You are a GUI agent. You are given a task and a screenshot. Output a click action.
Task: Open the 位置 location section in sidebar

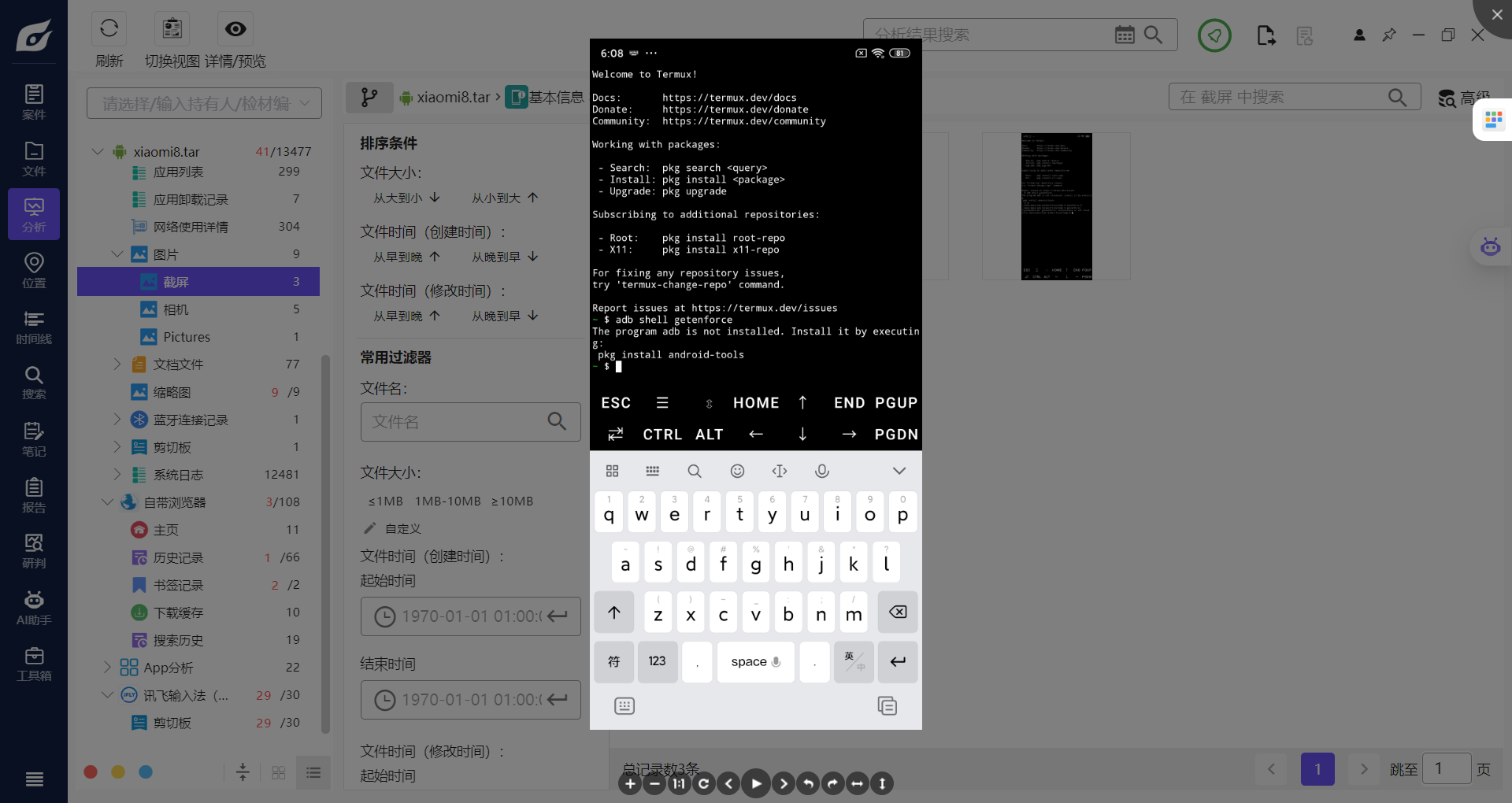34,270
